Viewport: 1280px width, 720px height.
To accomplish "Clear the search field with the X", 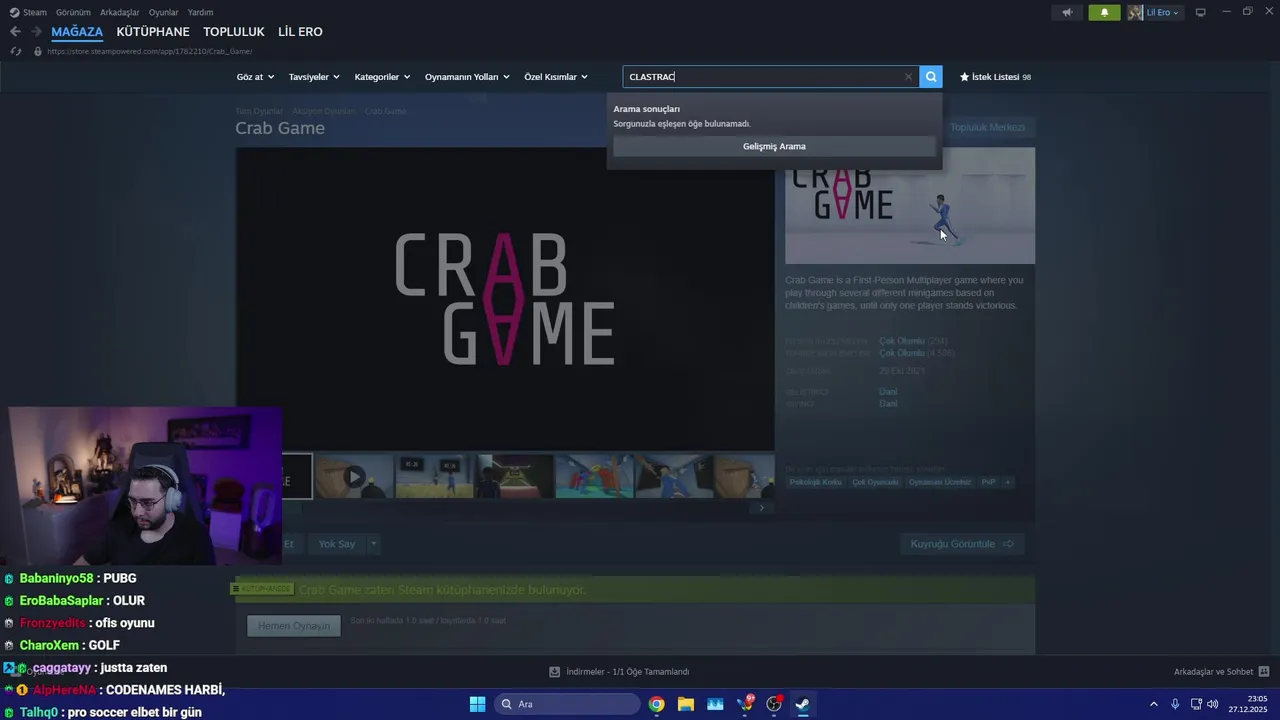I will coord(908,77).
